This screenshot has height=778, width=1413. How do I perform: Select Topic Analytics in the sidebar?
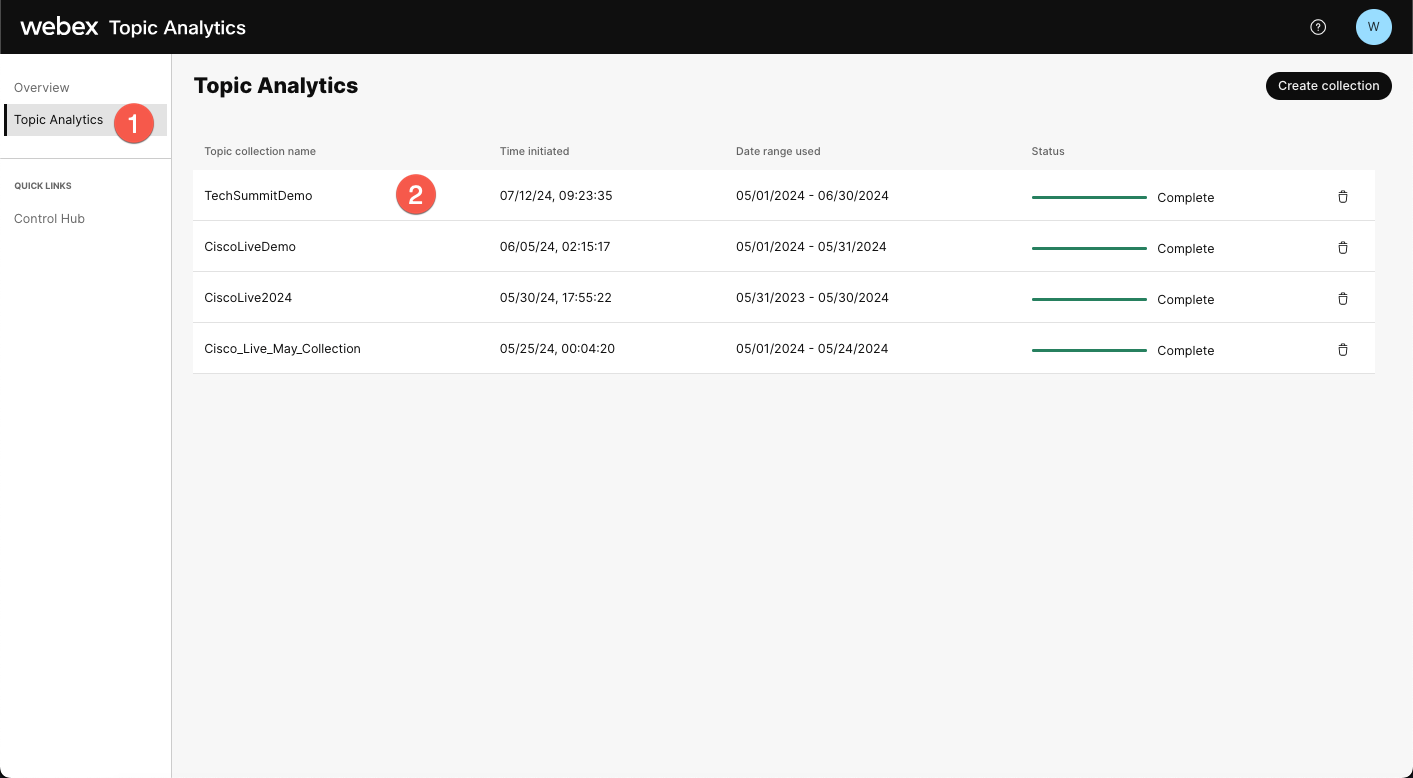click(58, 119)
